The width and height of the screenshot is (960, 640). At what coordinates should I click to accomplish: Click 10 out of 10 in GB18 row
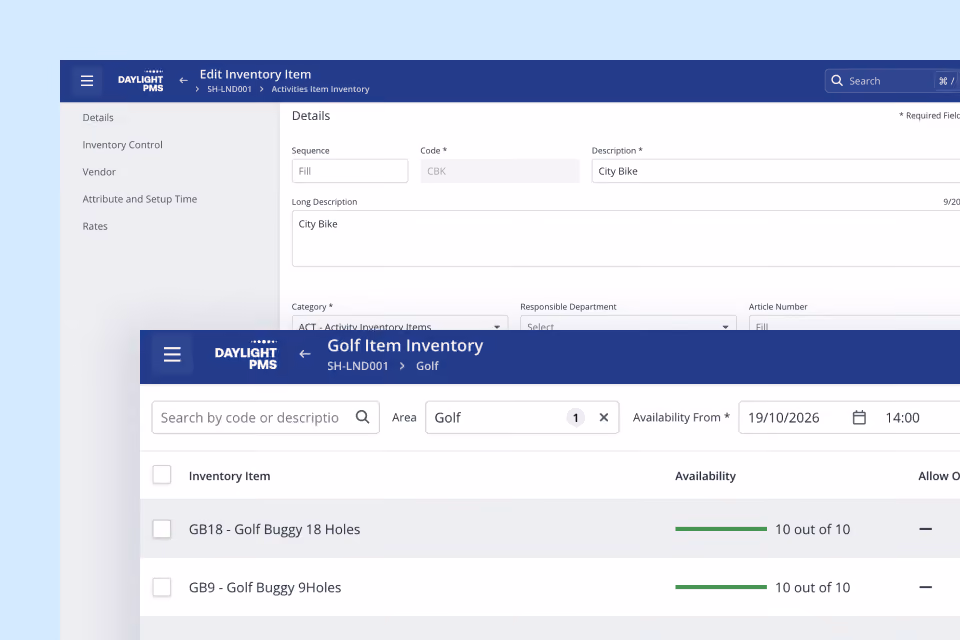[812, 529]
